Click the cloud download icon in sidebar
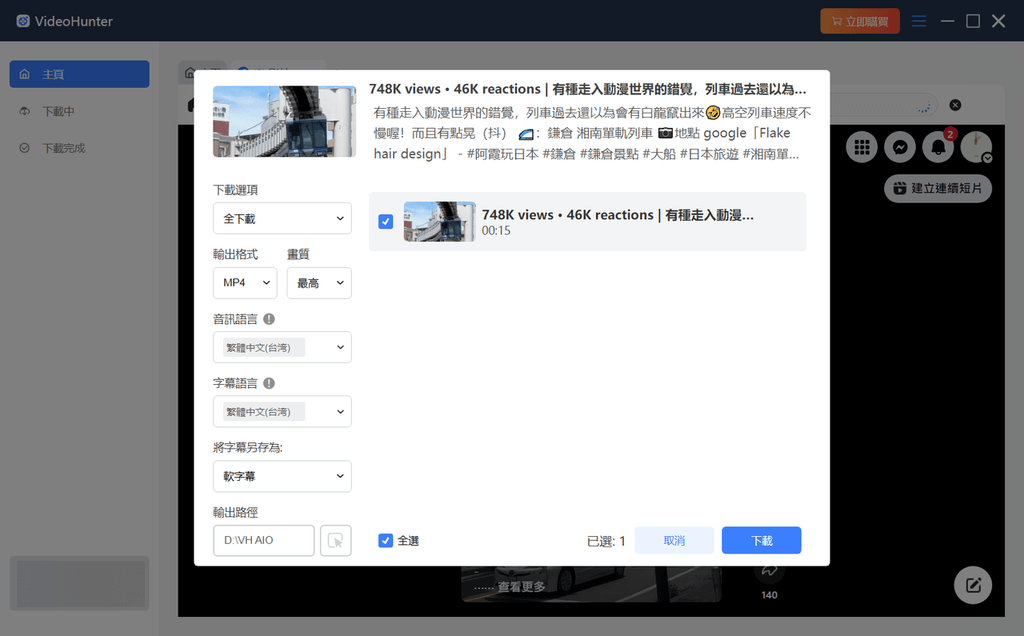This screenshot has height=636, width=1024. [25, 111]
